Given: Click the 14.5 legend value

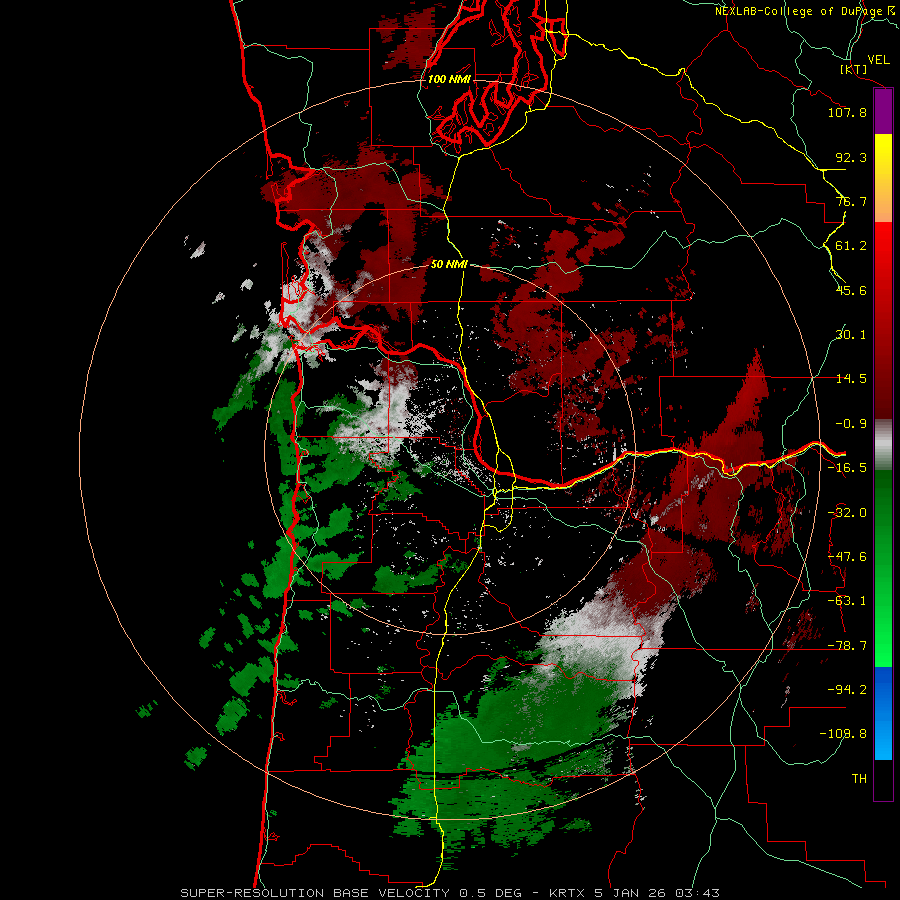Looking at the screenshot, I should point(851,379).
